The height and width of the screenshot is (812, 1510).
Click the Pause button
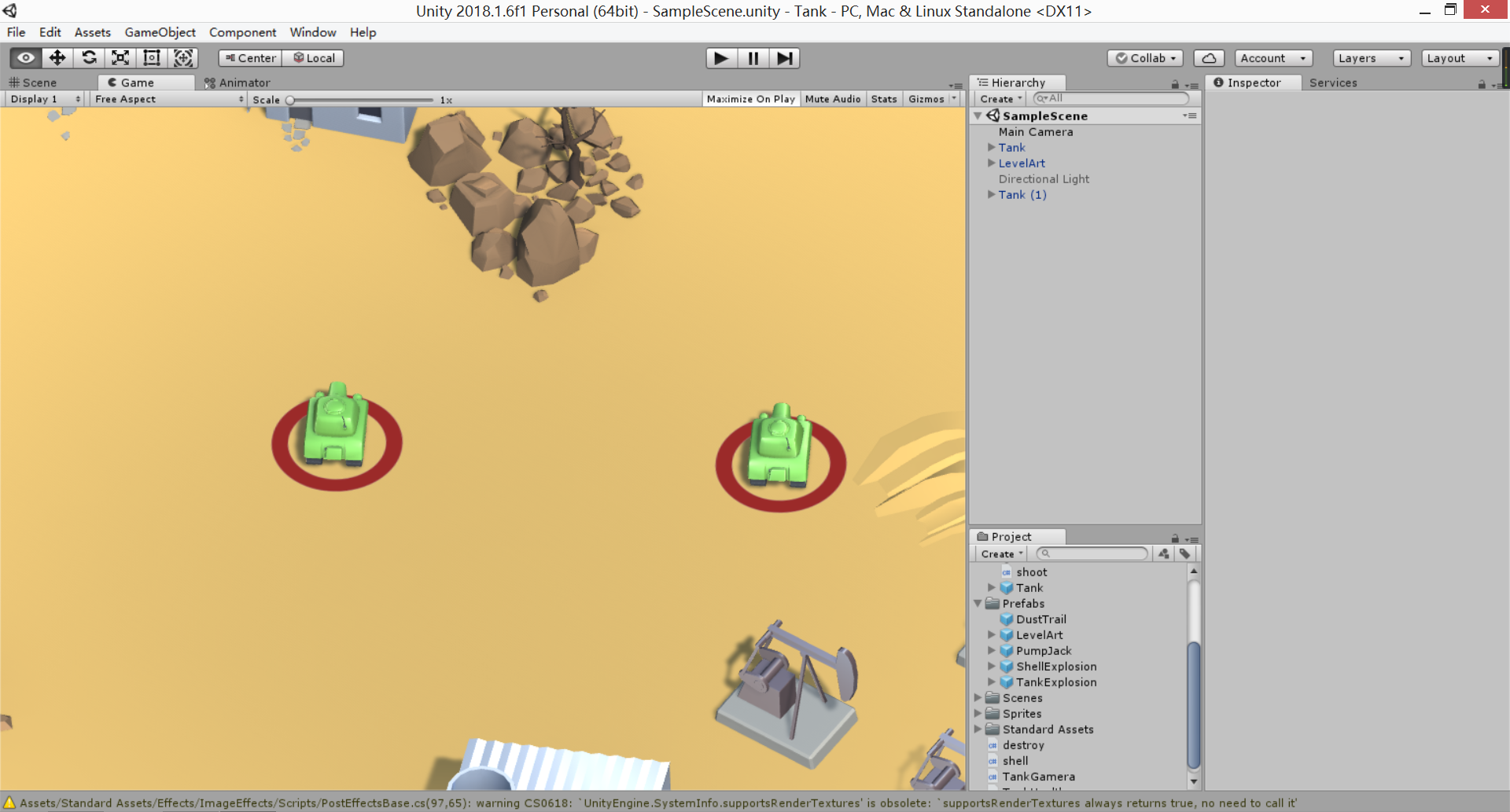click(x=753, y=58)
